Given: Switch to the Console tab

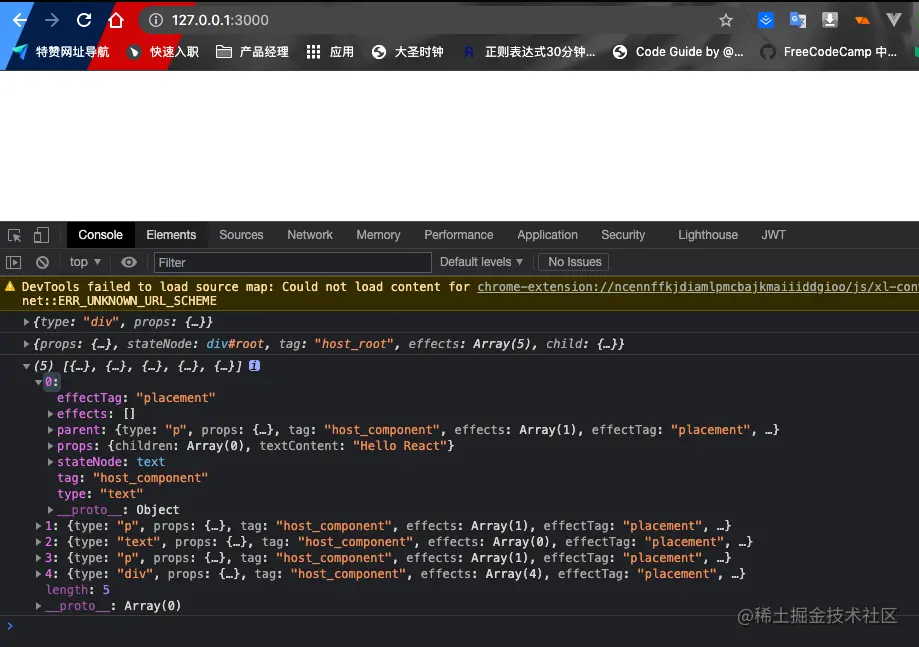Looking at the screenshot, I should tap(101, 235).
